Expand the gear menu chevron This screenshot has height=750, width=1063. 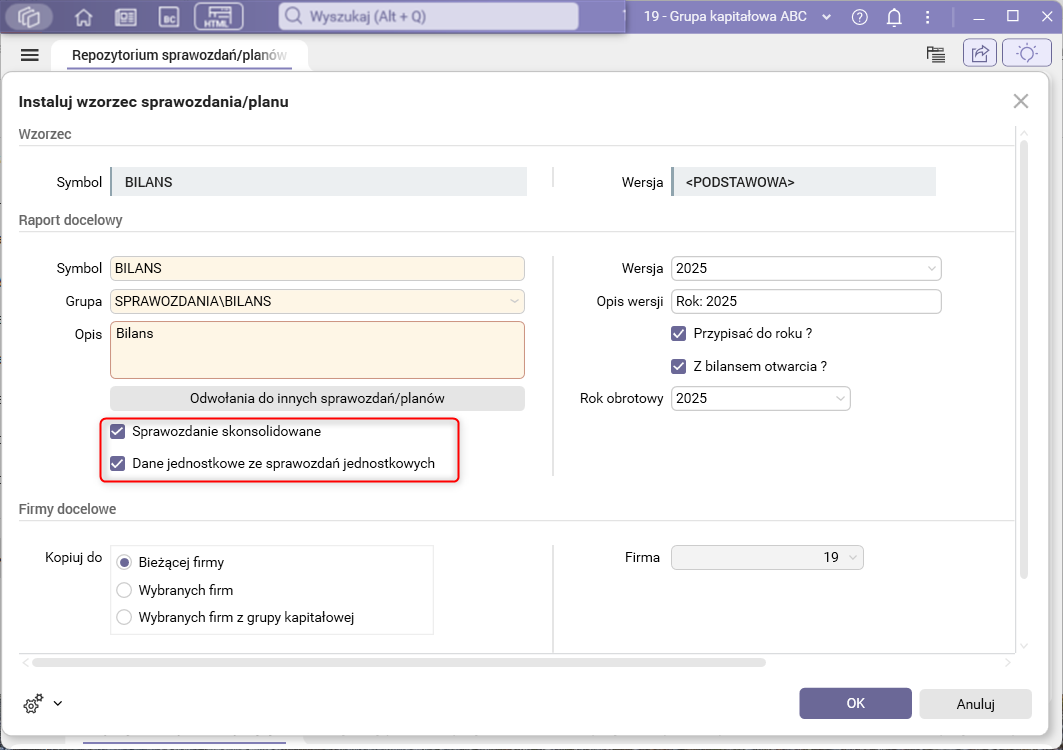58,703
